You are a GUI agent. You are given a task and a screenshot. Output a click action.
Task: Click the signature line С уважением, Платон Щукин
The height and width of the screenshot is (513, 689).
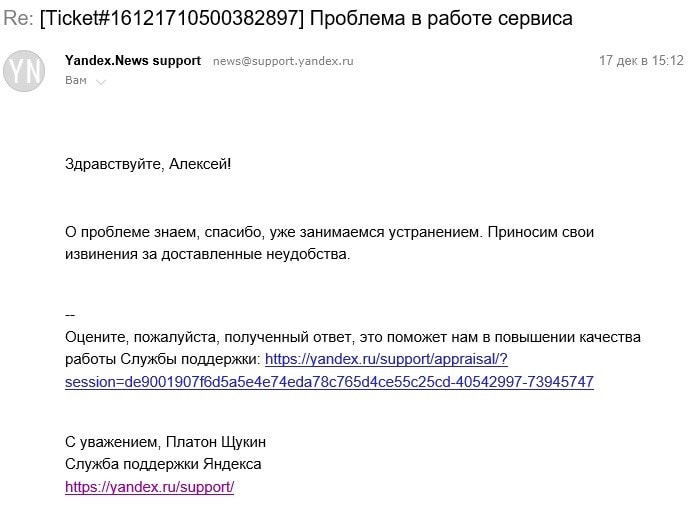pyautogui.click(x=165, y=441)
